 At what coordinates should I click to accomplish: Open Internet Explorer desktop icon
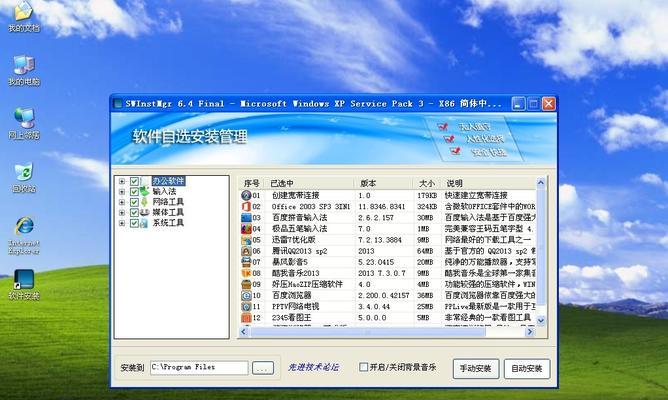click(x=24, y=236)
